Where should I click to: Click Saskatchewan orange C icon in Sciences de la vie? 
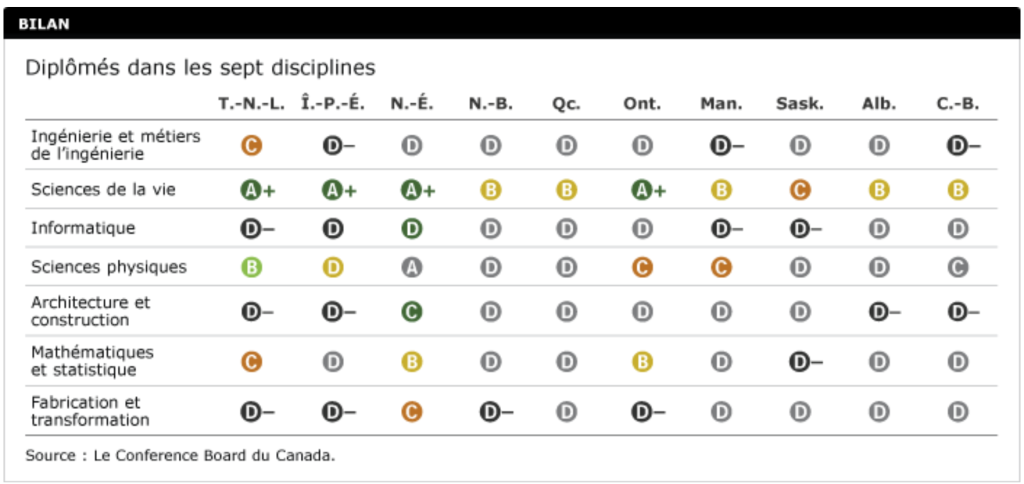coord(799,190)
